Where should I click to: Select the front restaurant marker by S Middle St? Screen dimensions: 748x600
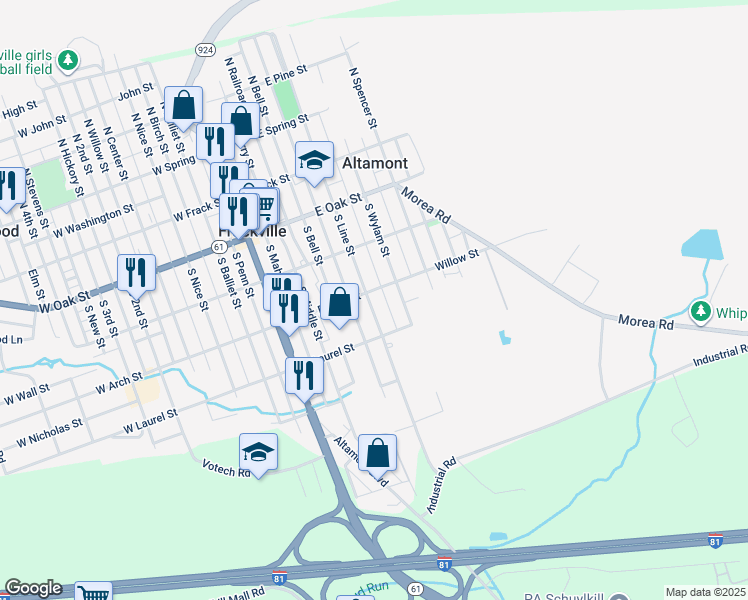[290, 311]
